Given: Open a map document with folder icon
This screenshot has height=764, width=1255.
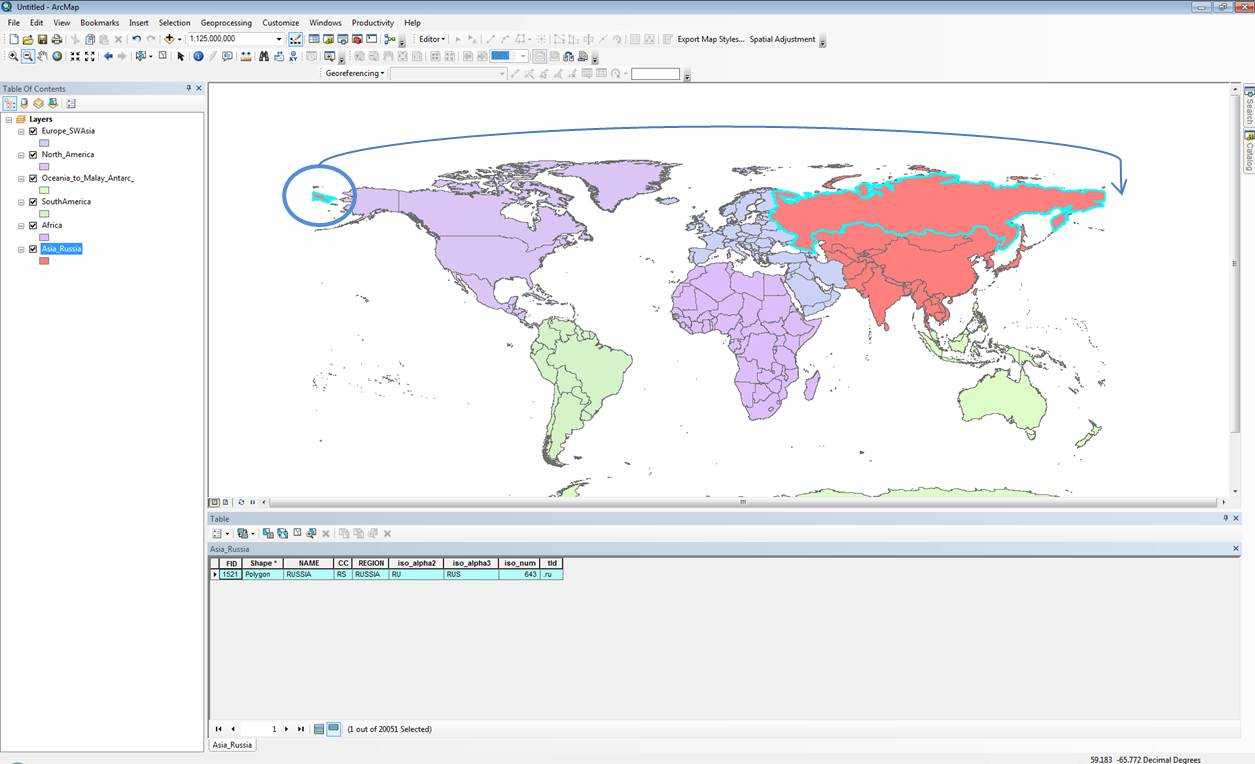Looking at the screenshot, I should pyautogui.click(x=28, y=39).
